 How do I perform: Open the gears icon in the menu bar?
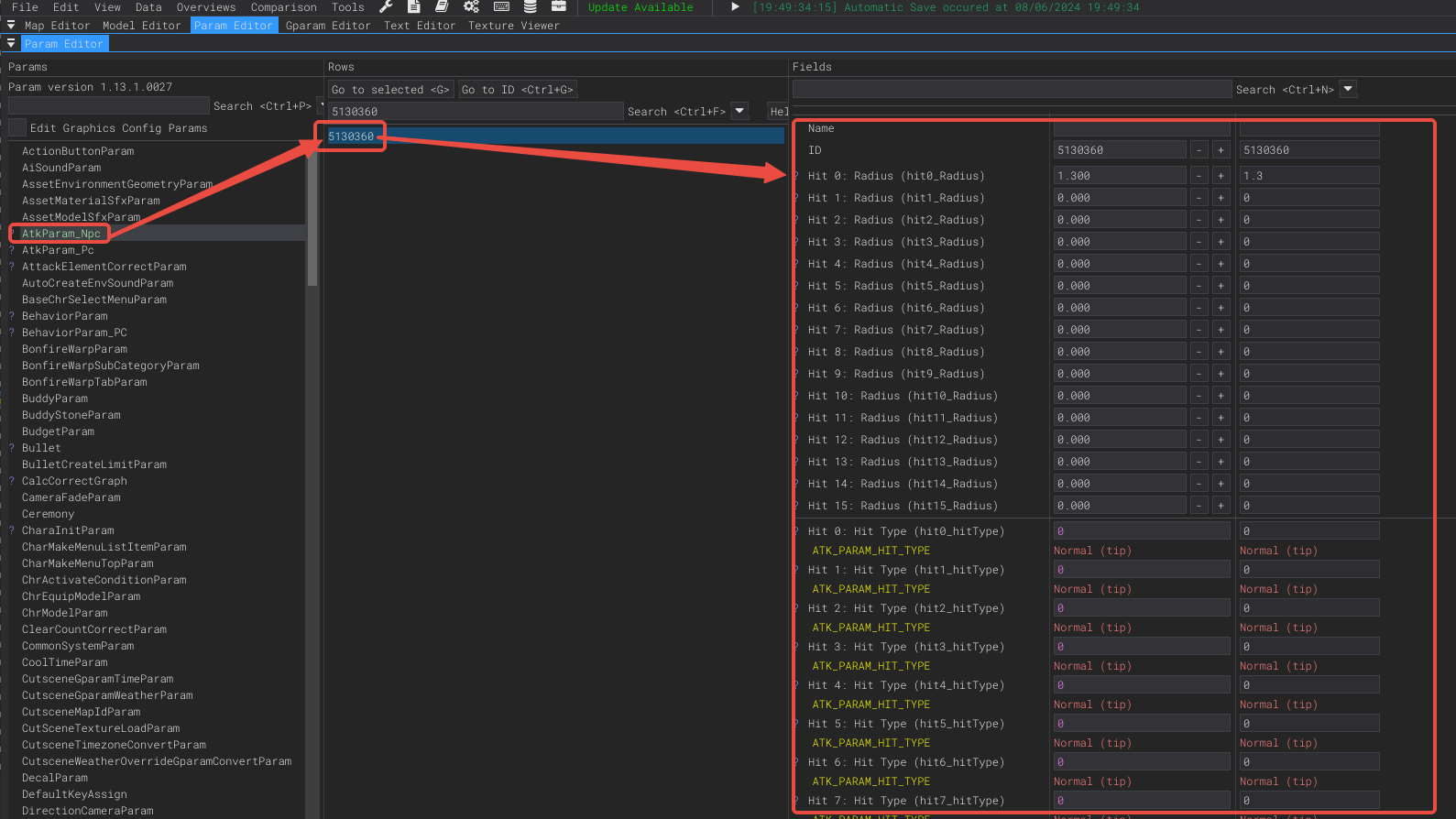tap(471, 6)
